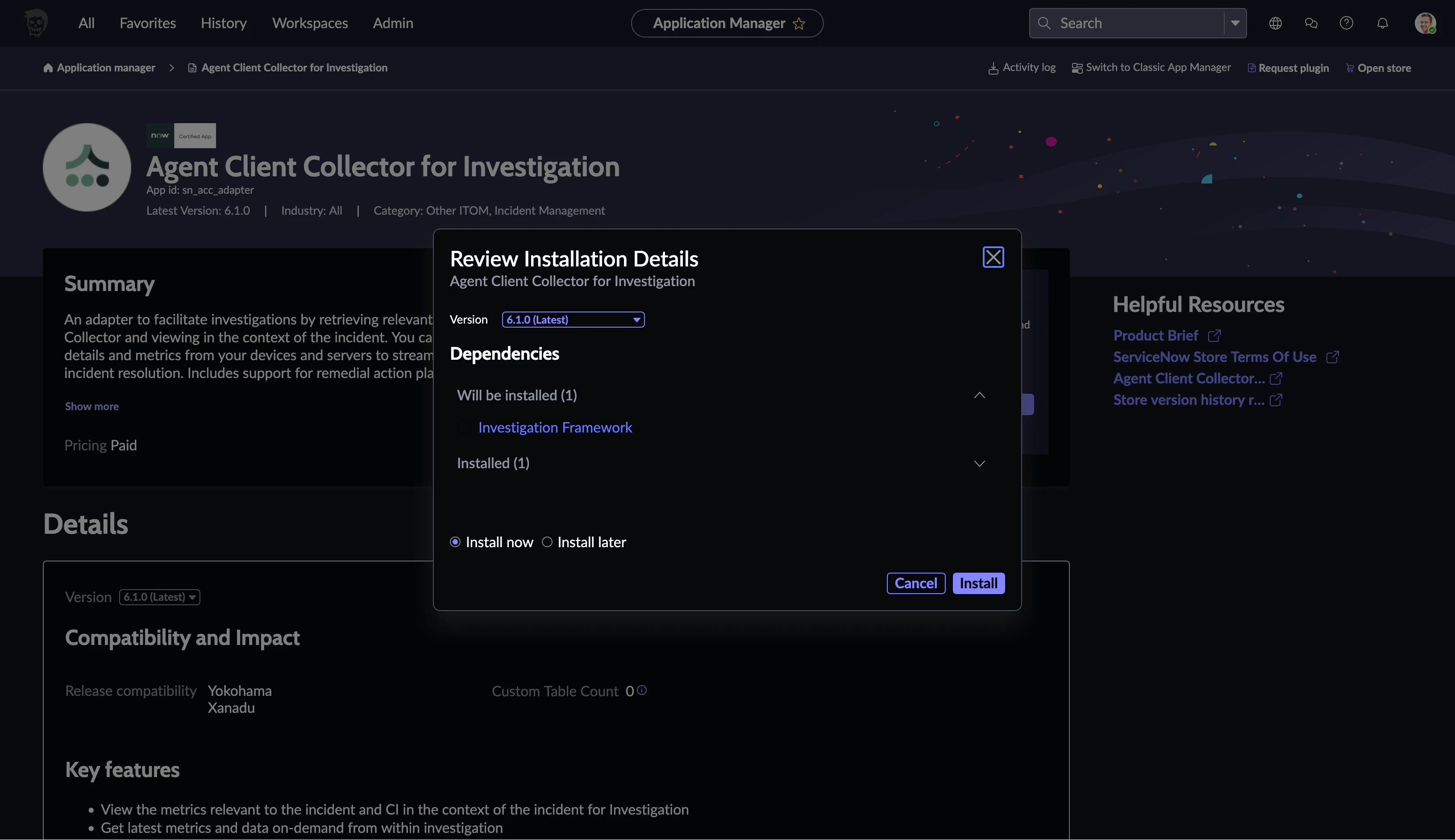This screenshot has width=1455, height=840.
Task: Click the Pricing Paid text
Action: (x=100, y=445)
